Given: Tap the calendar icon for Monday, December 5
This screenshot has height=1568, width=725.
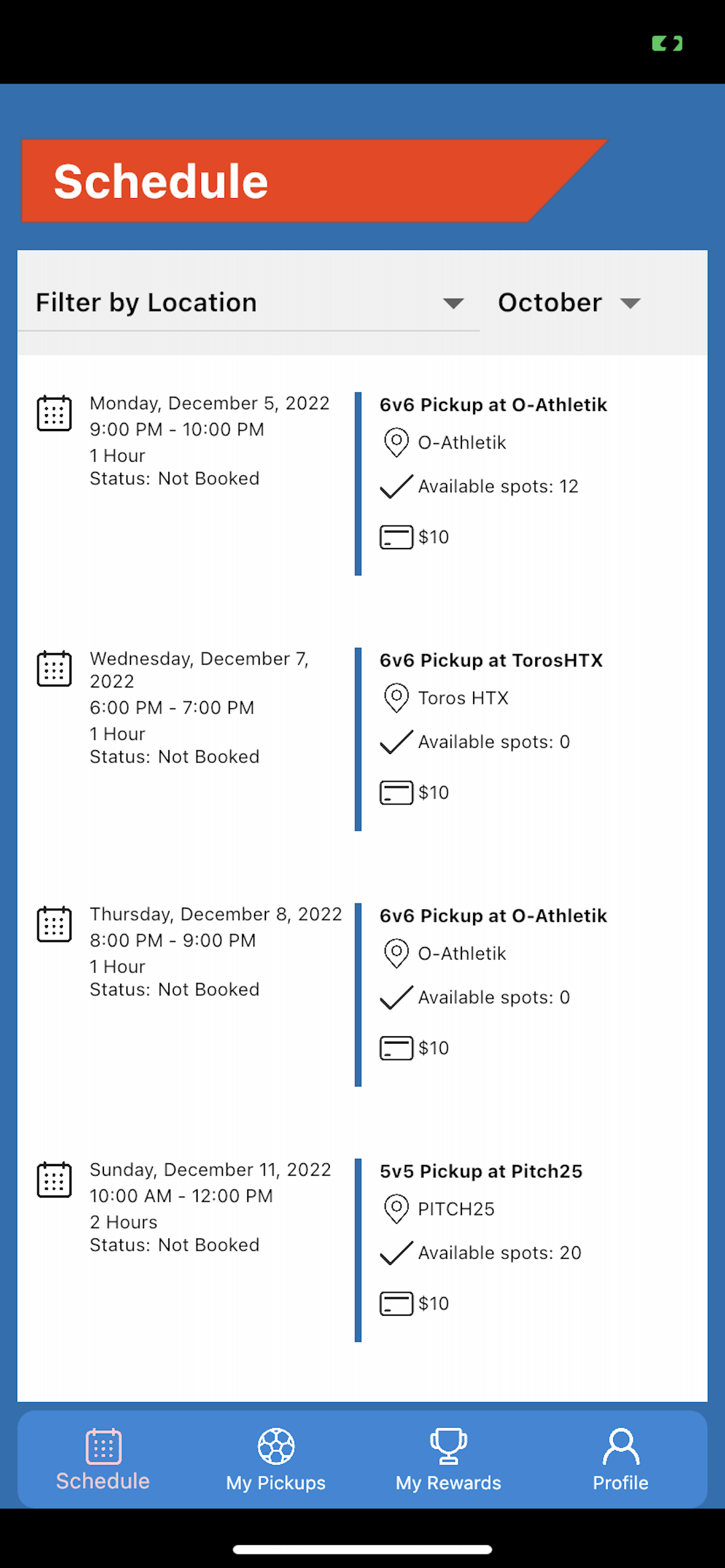Looking at the screenshot, I should (54, 413).
